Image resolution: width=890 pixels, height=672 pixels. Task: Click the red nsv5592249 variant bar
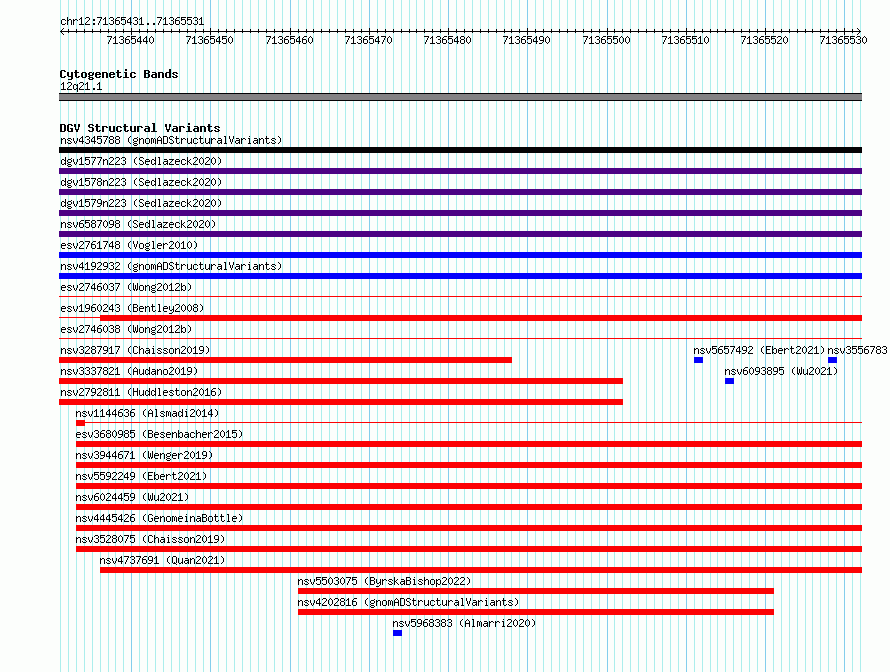coord(469,486)
